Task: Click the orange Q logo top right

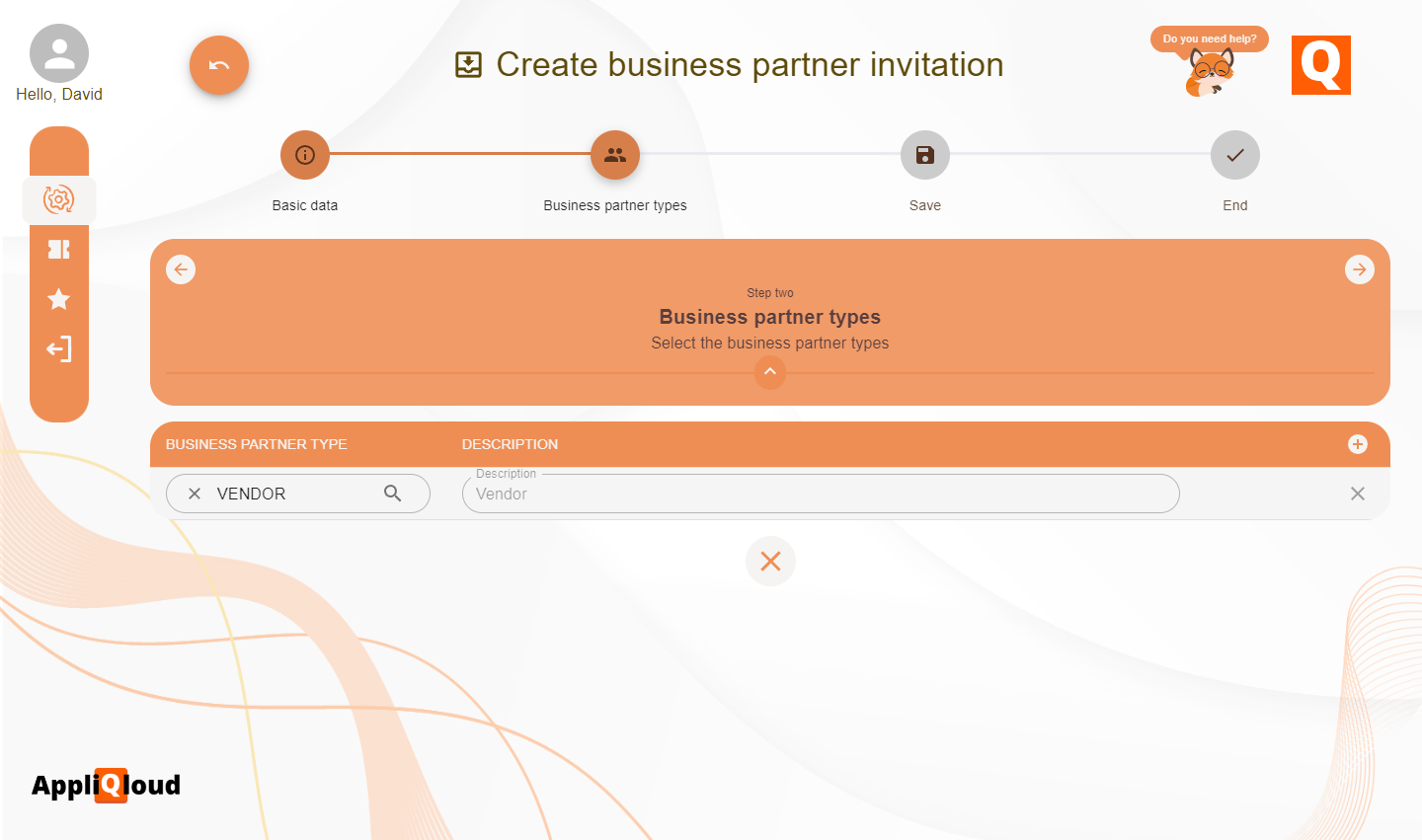Action: (1320, 65)
